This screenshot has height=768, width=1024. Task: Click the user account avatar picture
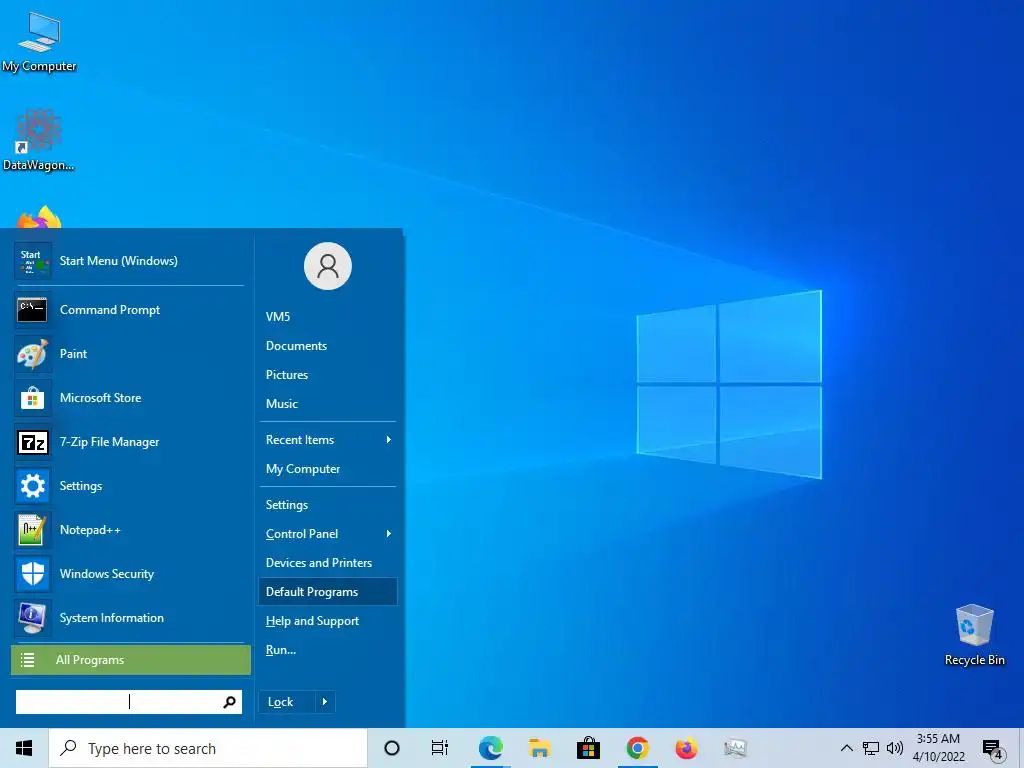pos(328,266)
